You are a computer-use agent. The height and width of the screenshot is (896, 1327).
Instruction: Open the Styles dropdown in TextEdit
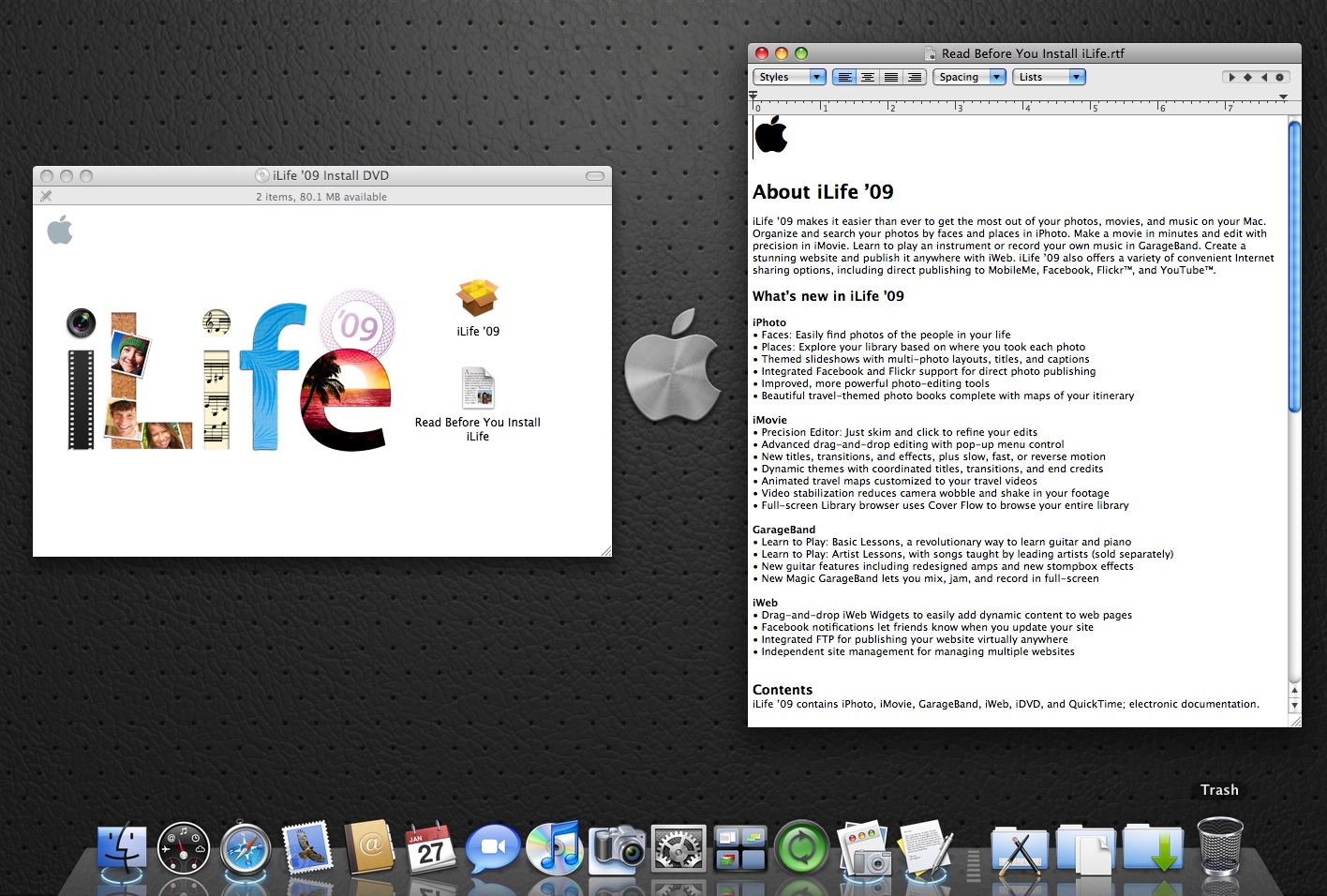[x=789, y=77]
